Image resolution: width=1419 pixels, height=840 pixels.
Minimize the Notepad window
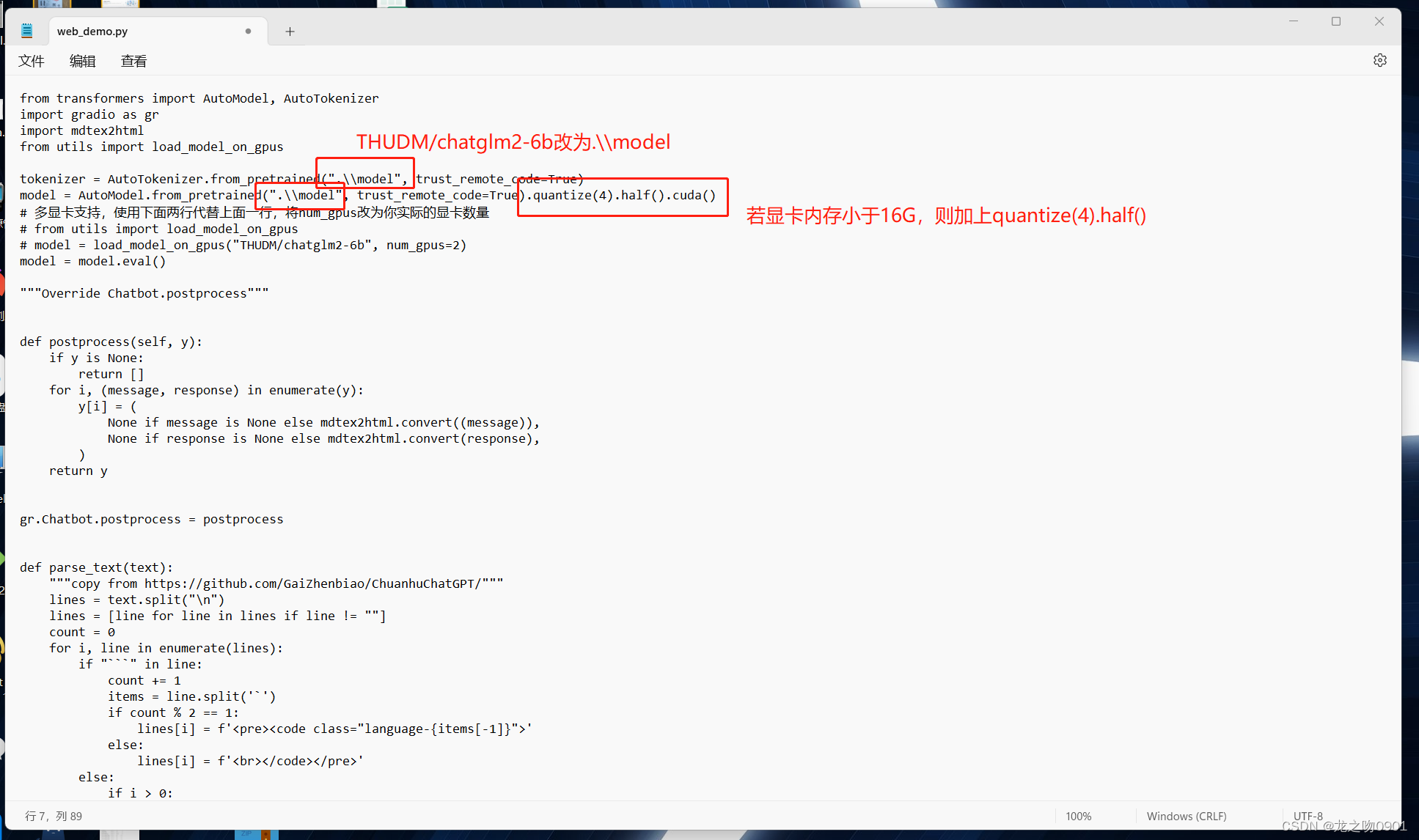tap(1294, 21)
